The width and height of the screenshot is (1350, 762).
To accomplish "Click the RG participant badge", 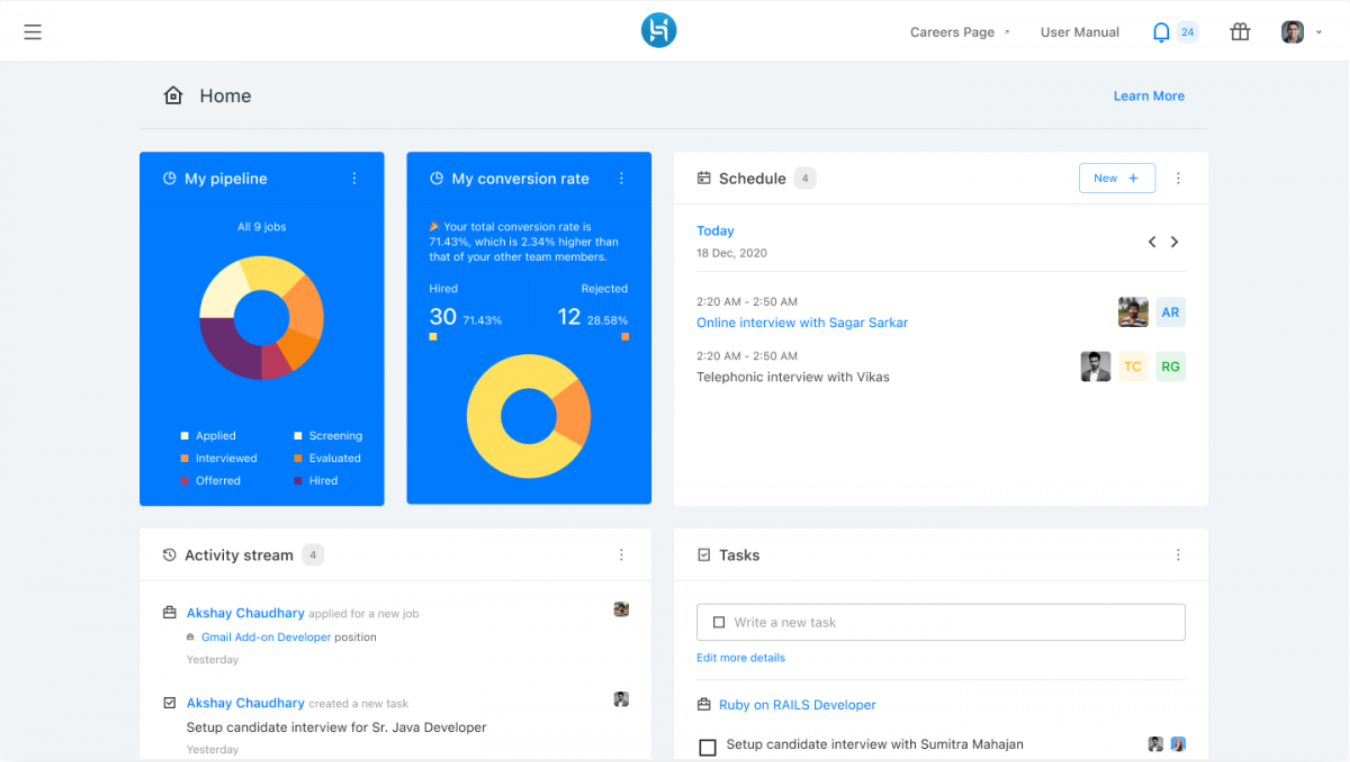I will tap(1171, 366).
